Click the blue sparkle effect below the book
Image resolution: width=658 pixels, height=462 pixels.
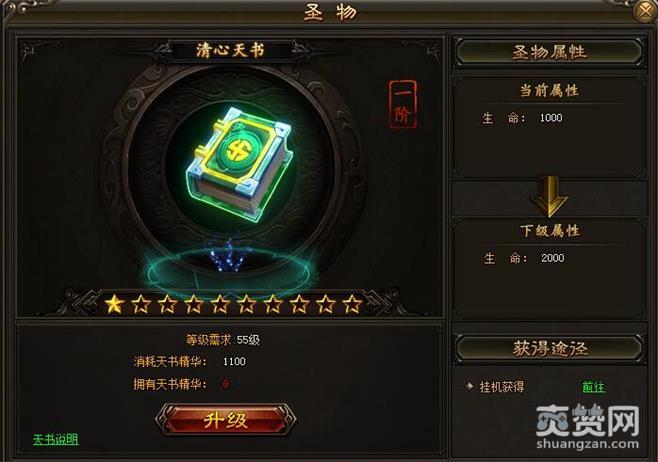(x=230, y=256)
